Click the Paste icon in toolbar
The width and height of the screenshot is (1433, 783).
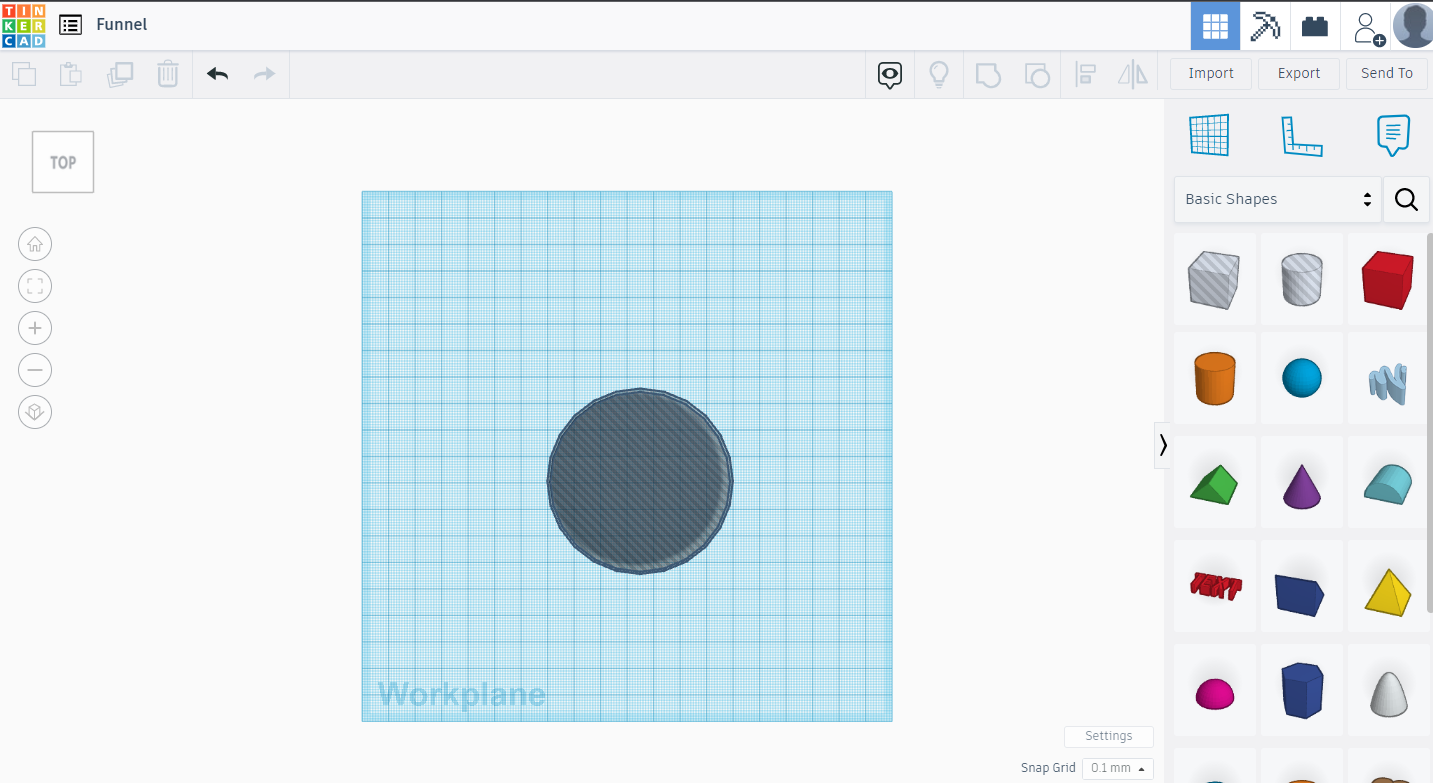(x=71, y=74)
